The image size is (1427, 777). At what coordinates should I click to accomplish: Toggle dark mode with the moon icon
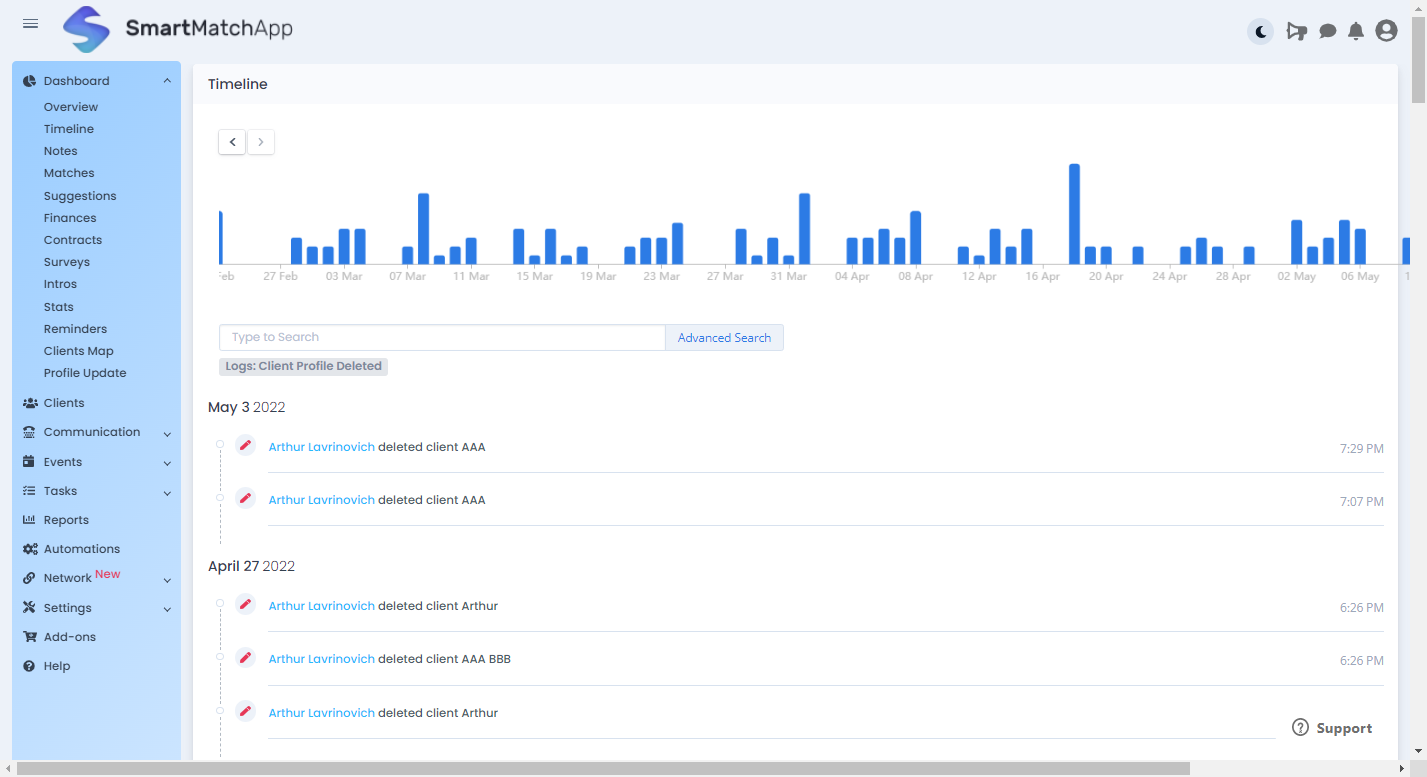pyautogui.click(x=1260, y=31)
